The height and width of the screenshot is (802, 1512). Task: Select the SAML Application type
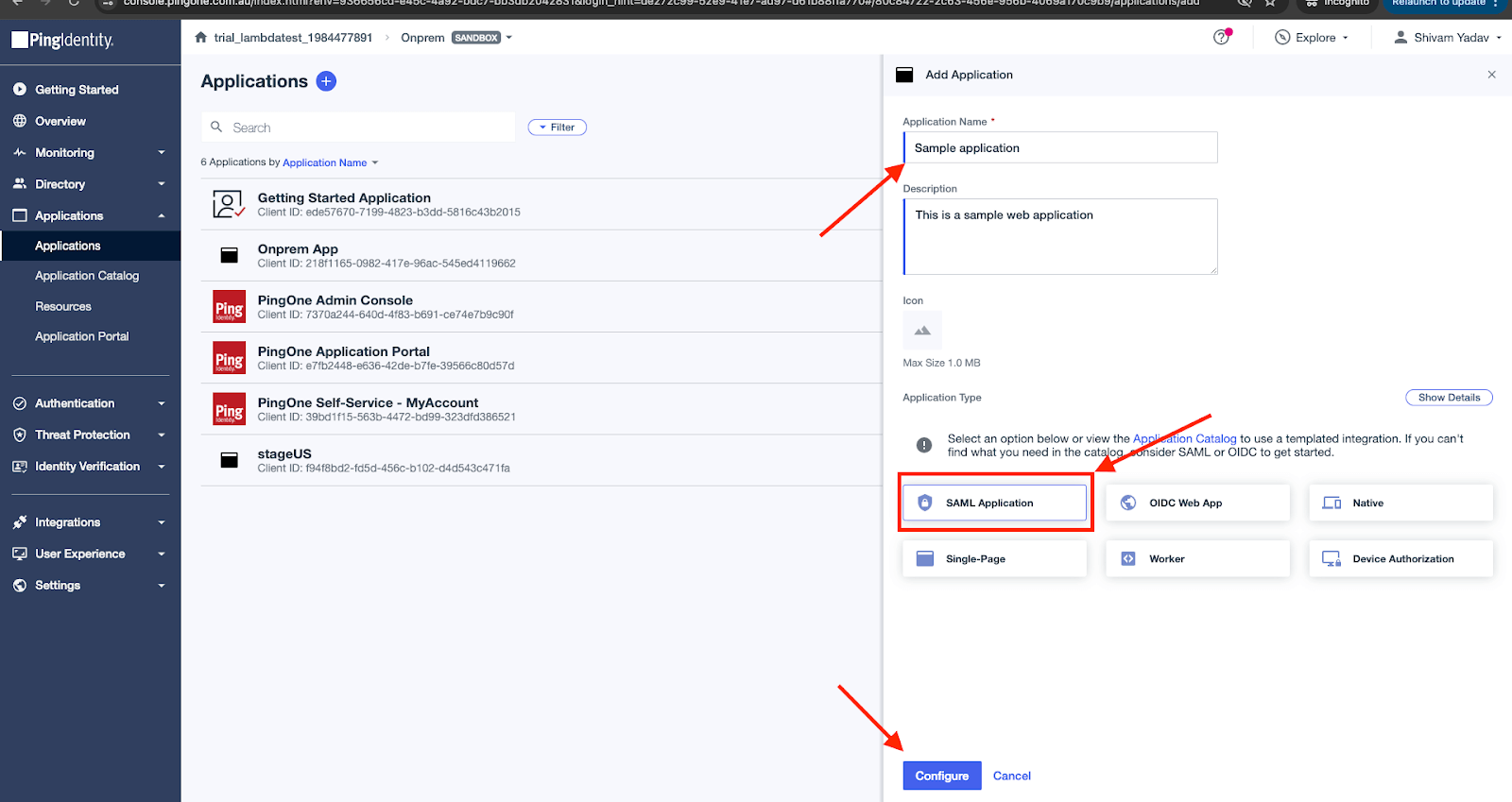click(994, 503)
